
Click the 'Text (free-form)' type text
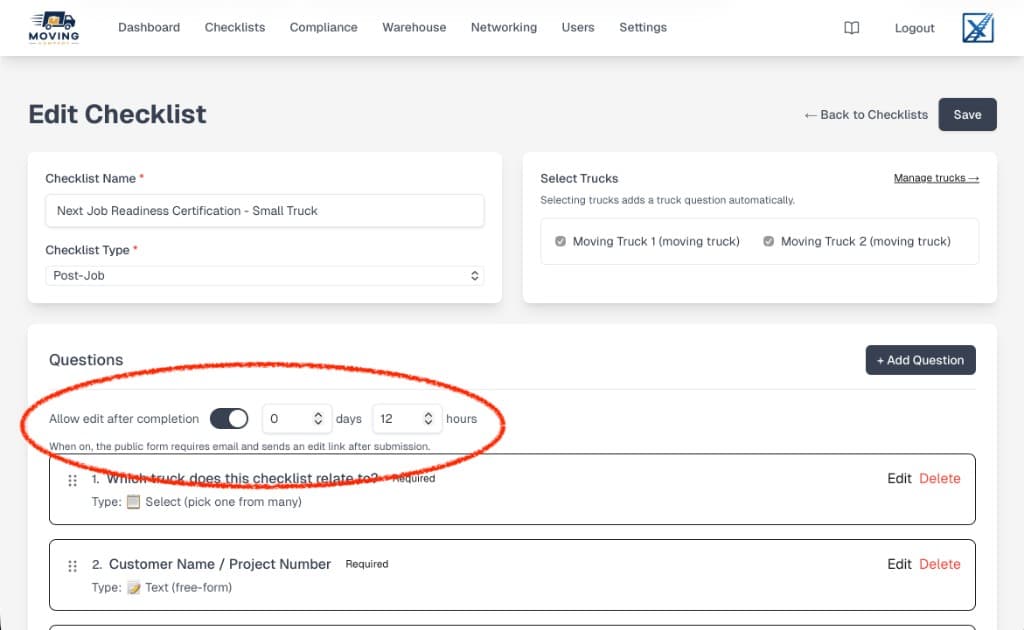[188, 588]
